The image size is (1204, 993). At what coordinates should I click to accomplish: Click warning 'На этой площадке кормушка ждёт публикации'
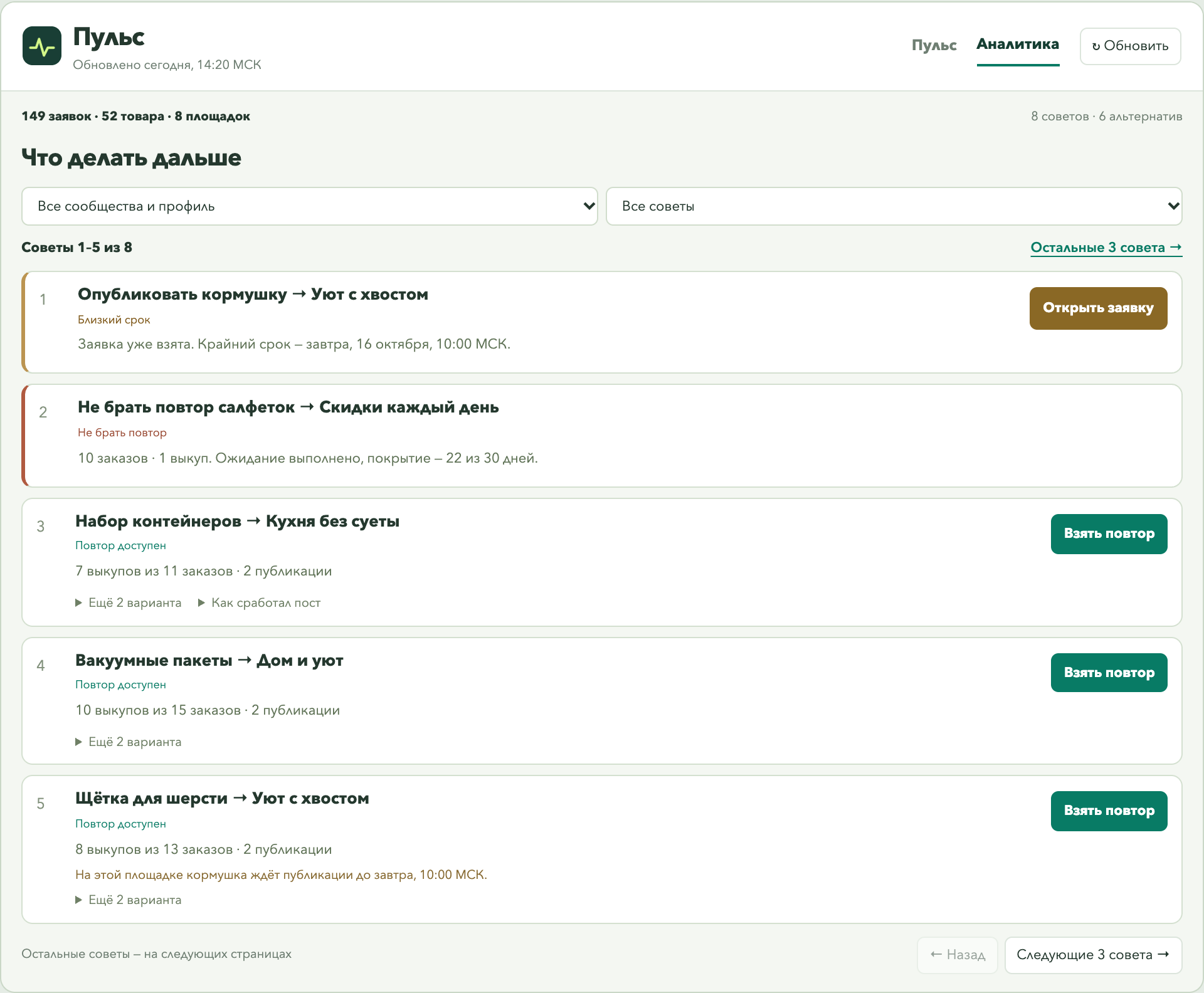pos(281,875)
